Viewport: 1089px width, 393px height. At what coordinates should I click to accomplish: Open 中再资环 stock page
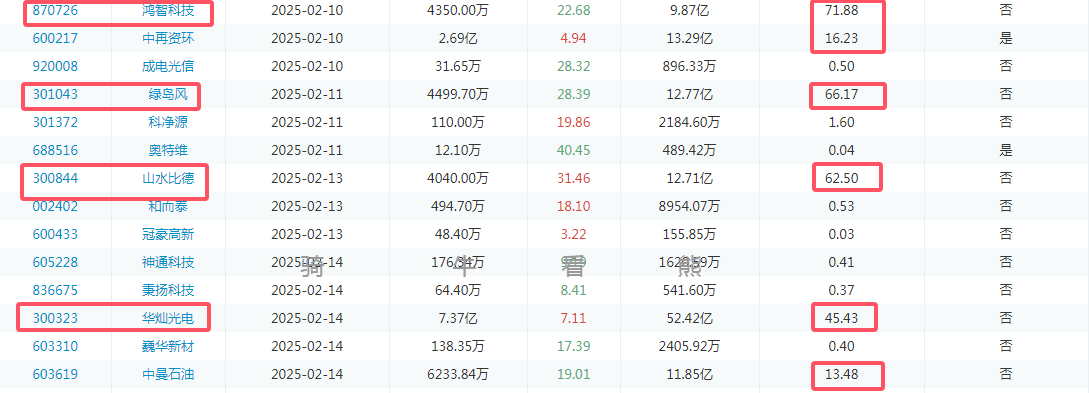click(x=168, y=38)
